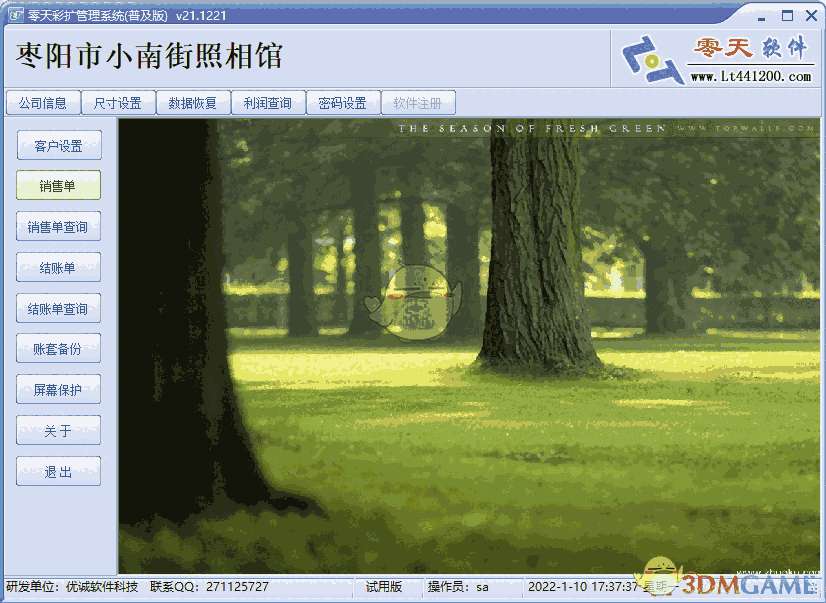Switch to the 公司信息 tab

tap(43, 102)
